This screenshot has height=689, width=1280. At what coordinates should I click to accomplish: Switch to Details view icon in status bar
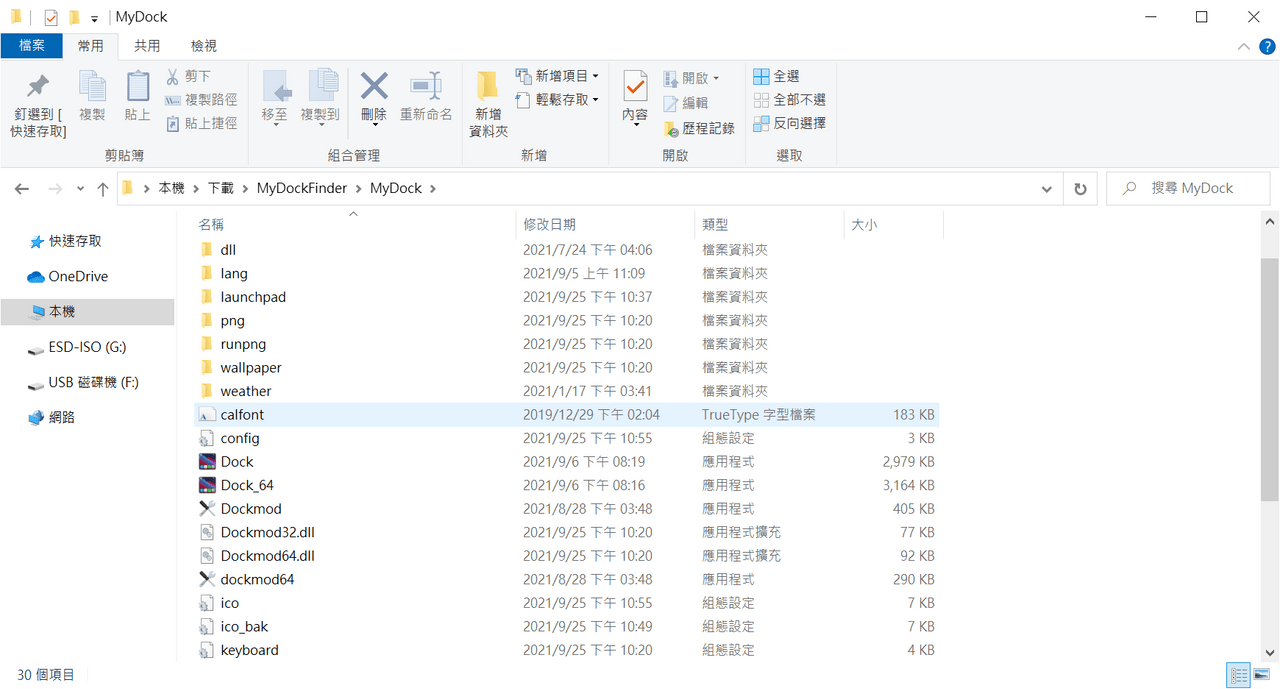click(1238, 676)
